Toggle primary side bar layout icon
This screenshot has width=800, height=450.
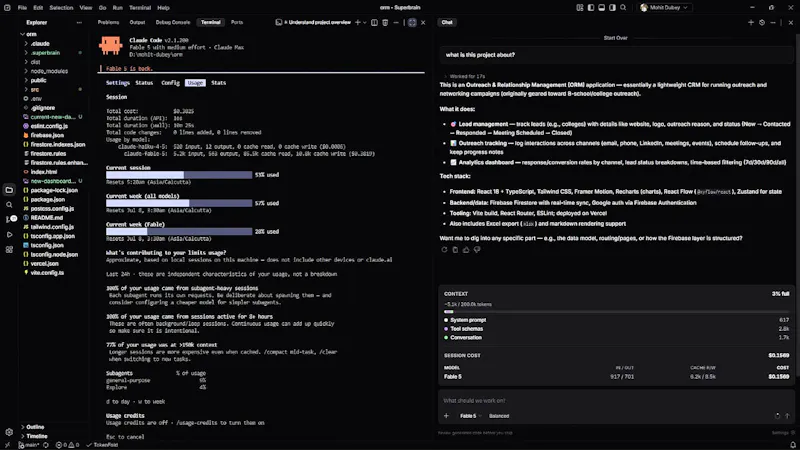pyautogui.click(x=591, y=8)
